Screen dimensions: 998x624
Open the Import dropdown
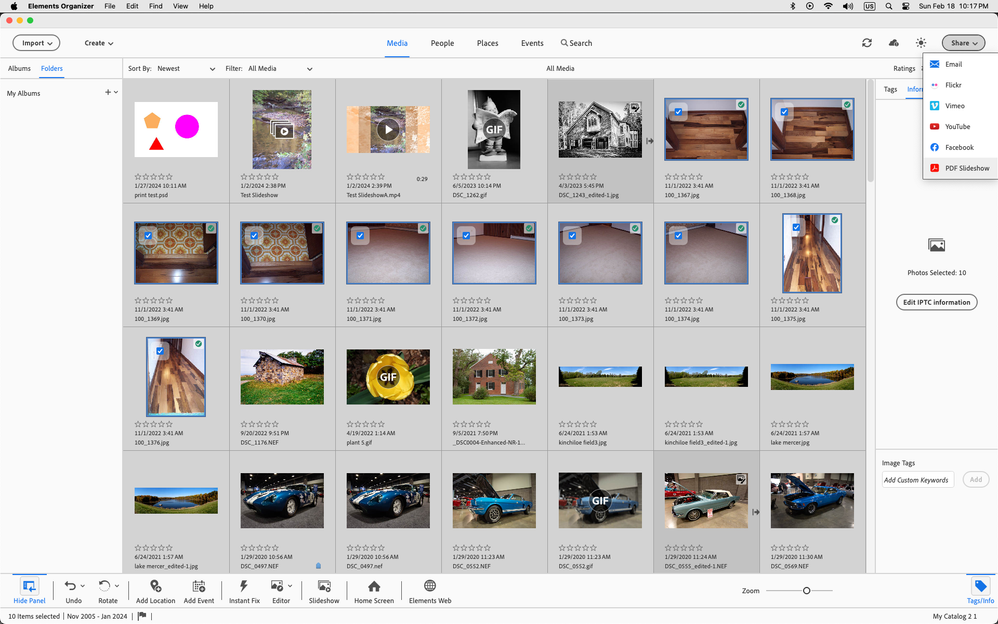[36, 43]
